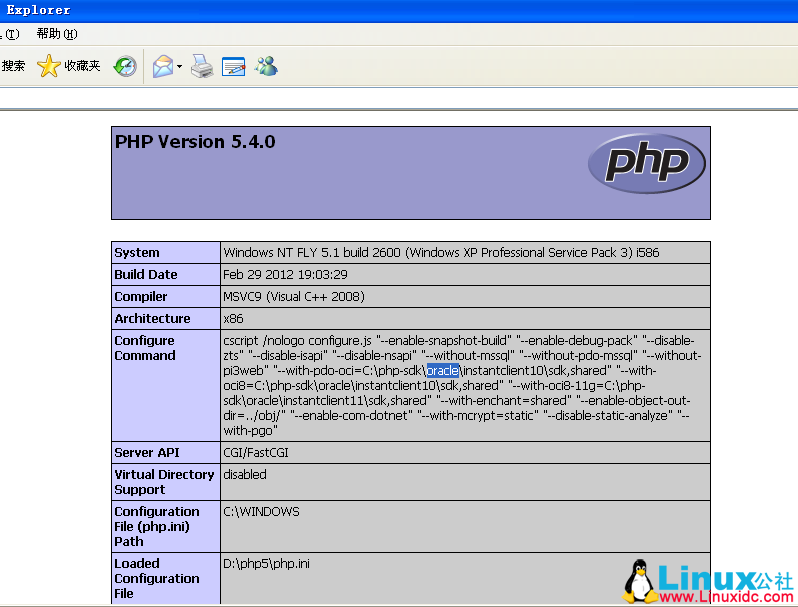798x607 pixels.
Task: Open the Messenger people icon
Action: coord(267,66)
